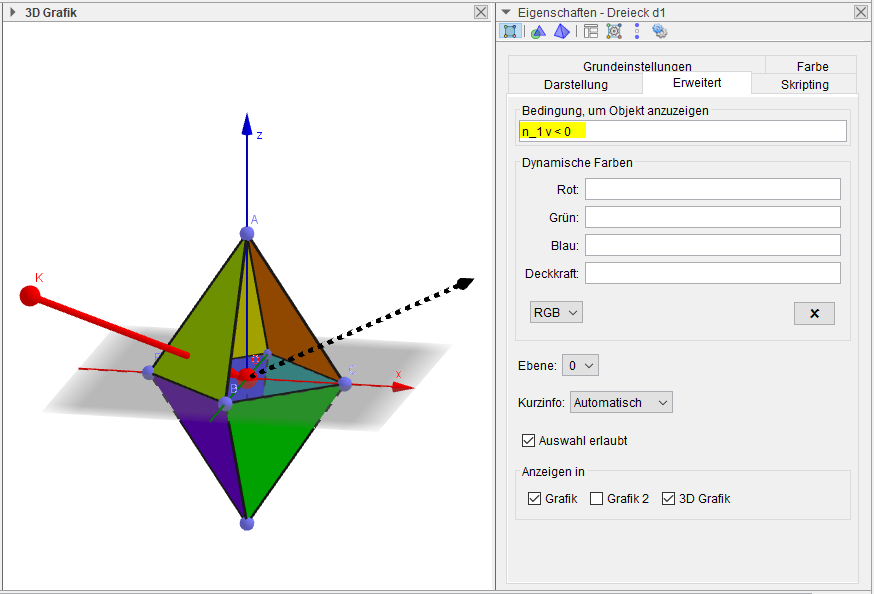
Task: Close the 3D Grafik panel
Action: pyautogui.click(x=481, y=12)
